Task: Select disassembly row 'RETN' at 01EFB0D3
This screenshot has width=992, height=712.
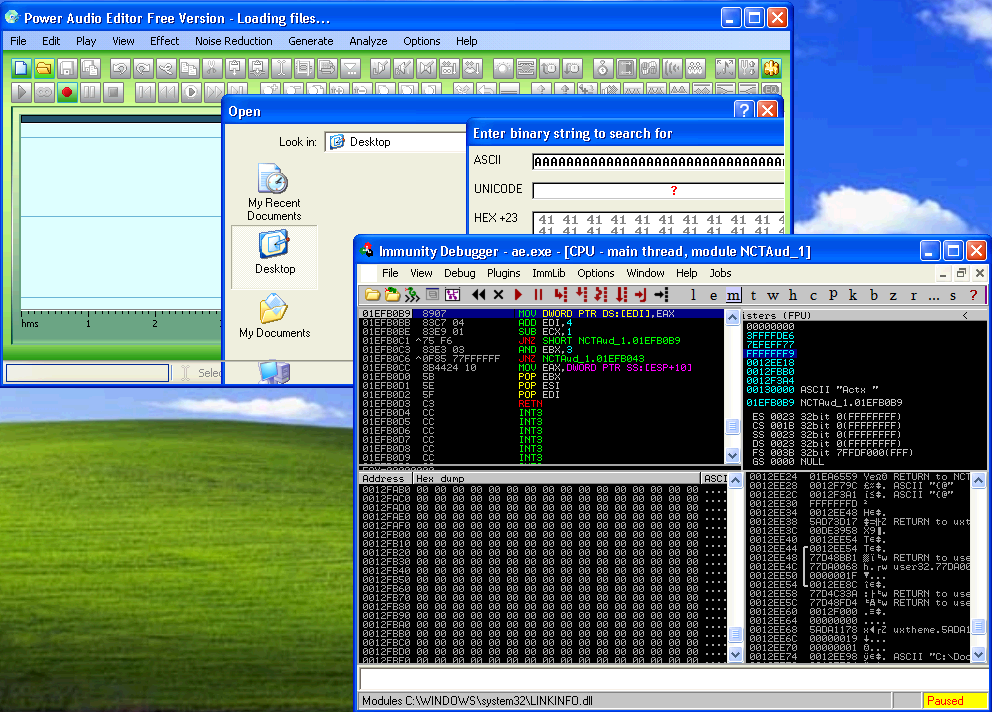Action: point(542,404)
